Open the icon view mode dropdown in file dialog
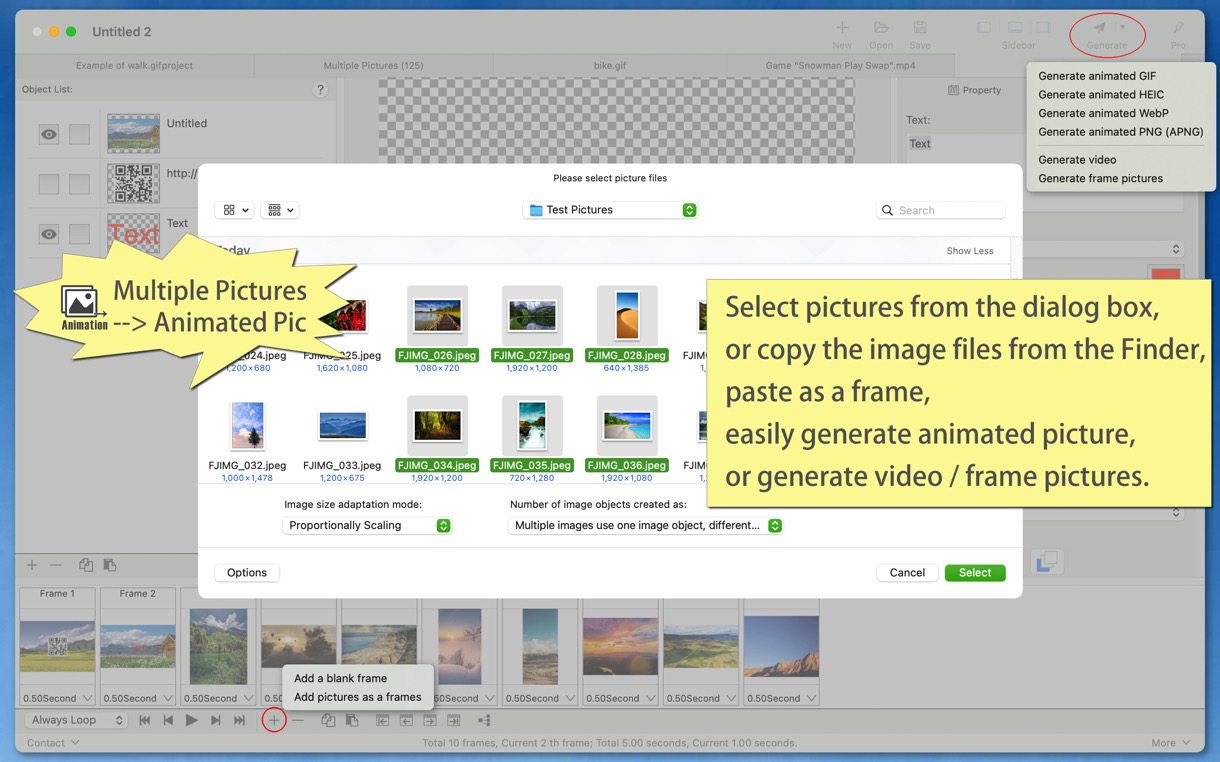The width and height of the screenshot is (1220, 762). [235, 210]
